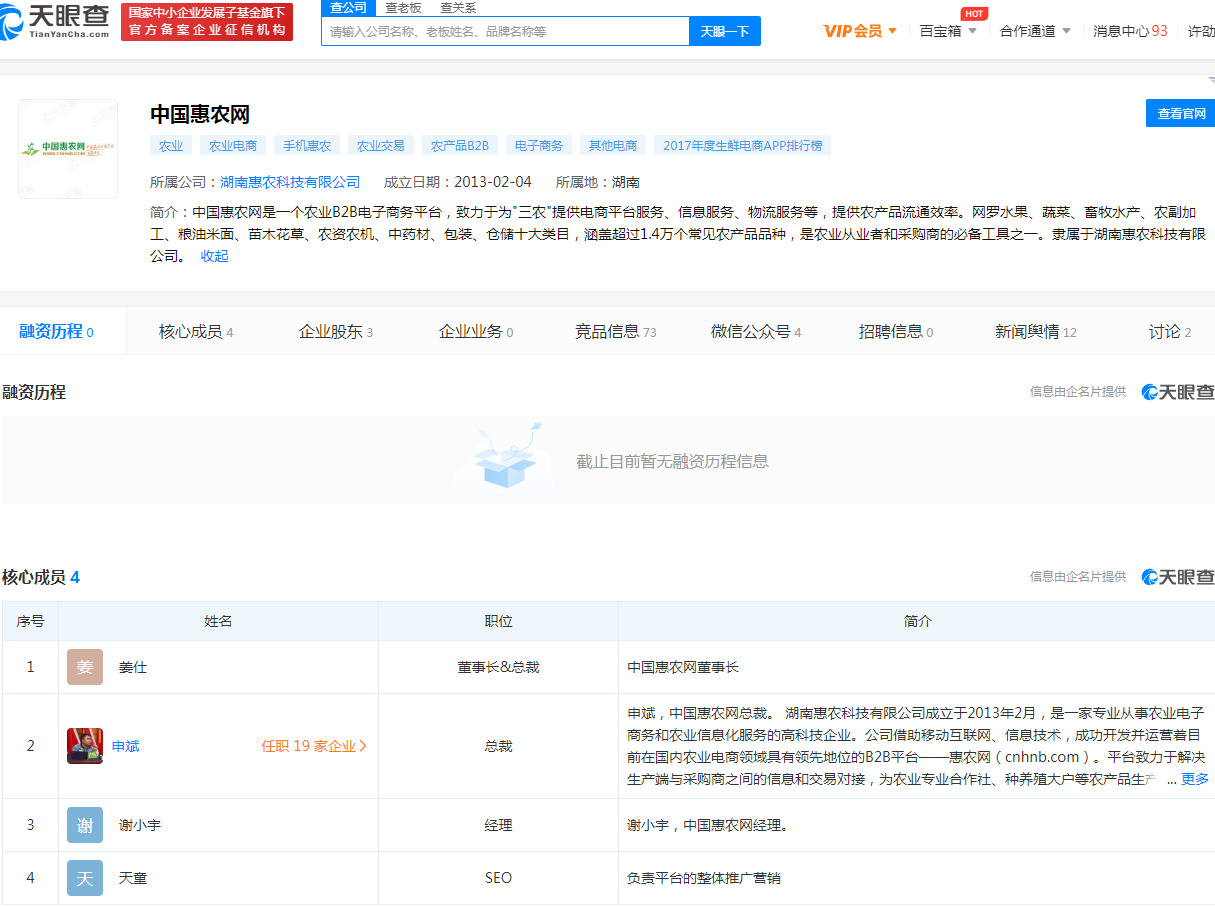
Task: Click the 2017年度生鲜电商APP排行榜 tag
Action: [x=742, y=146]
